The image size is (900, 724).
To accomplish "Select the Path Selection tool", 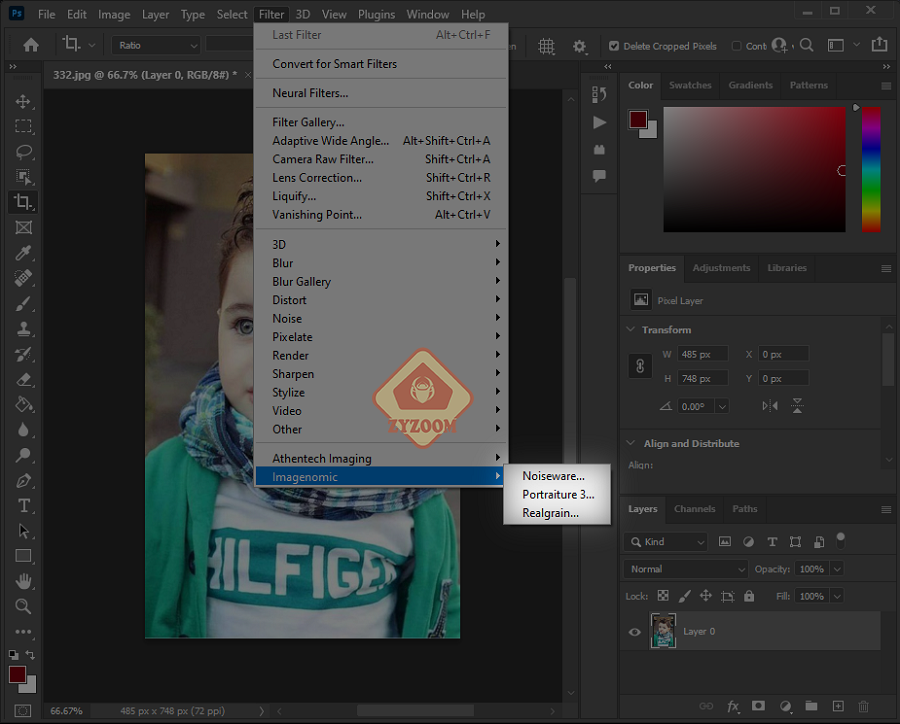I will (23, 531).
